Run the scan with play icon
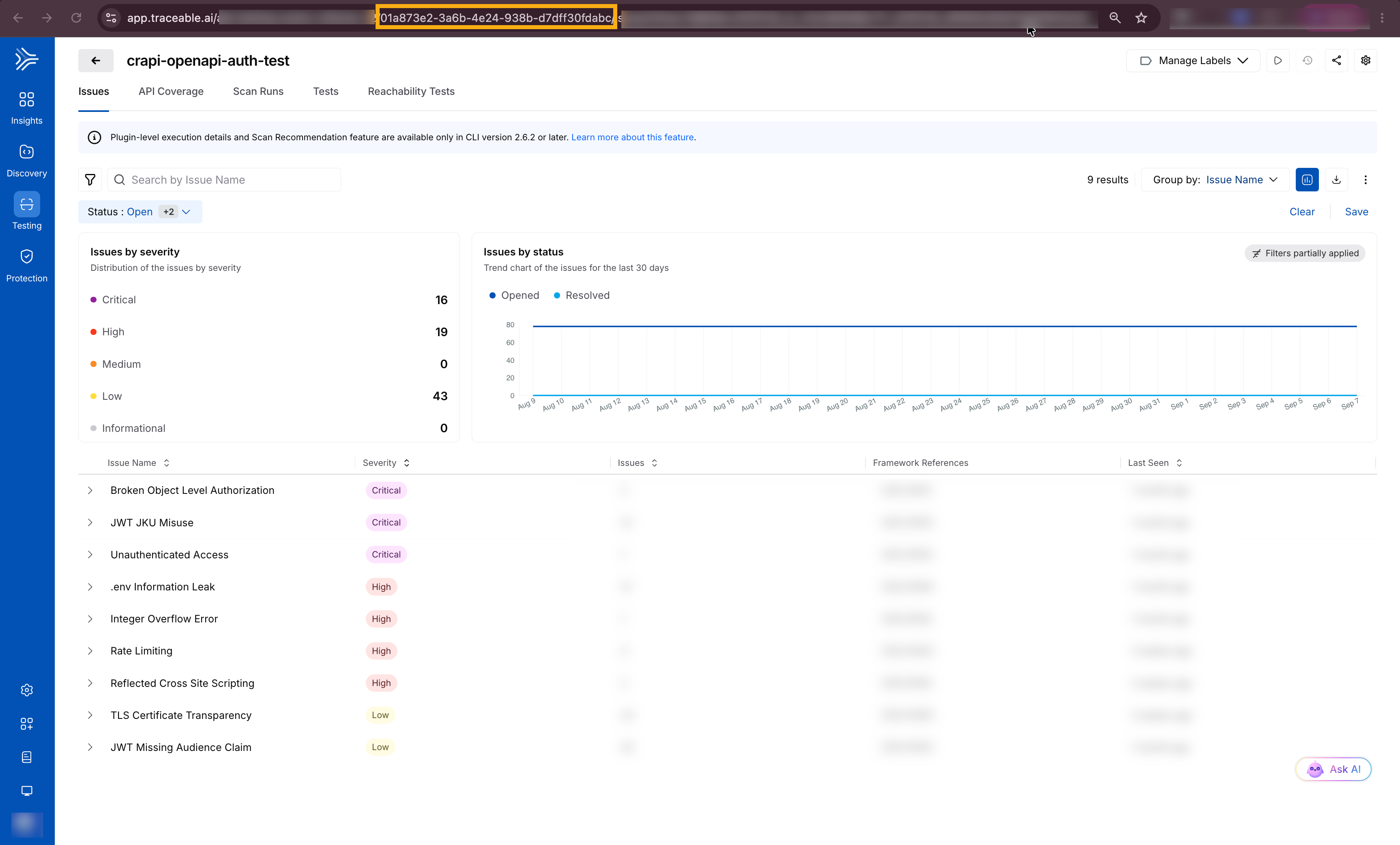Image resolution: width=1400 pixels, height=845 pixels. (x=1278, y=61)
